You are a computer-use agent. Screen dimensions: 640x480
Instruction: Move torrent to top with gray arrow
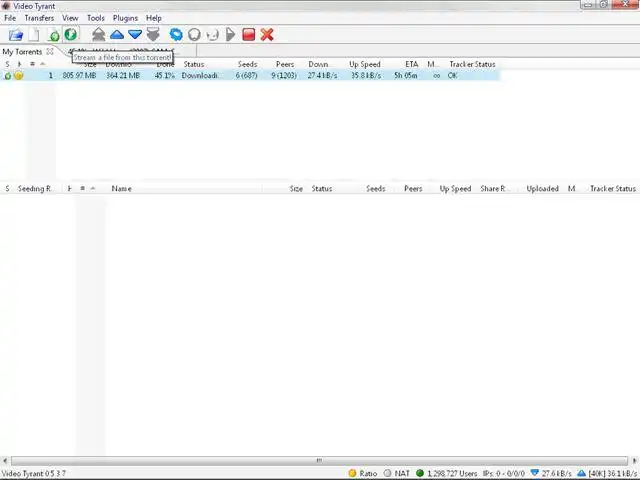(x=98, y=35)
